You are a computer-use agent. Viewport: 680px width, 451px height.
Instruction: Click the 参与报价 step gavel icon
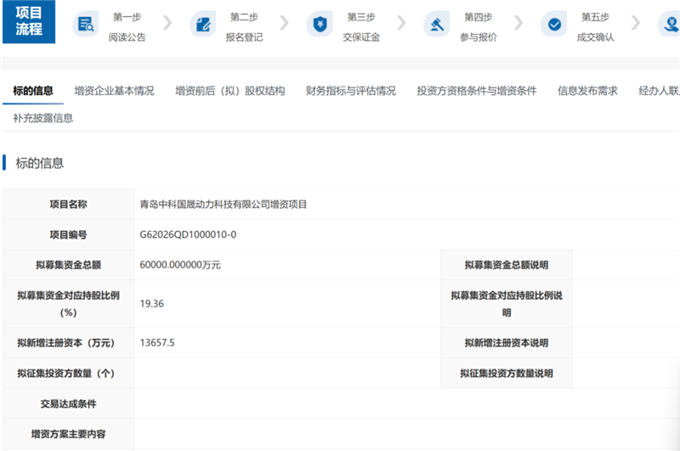pos(437,24)
